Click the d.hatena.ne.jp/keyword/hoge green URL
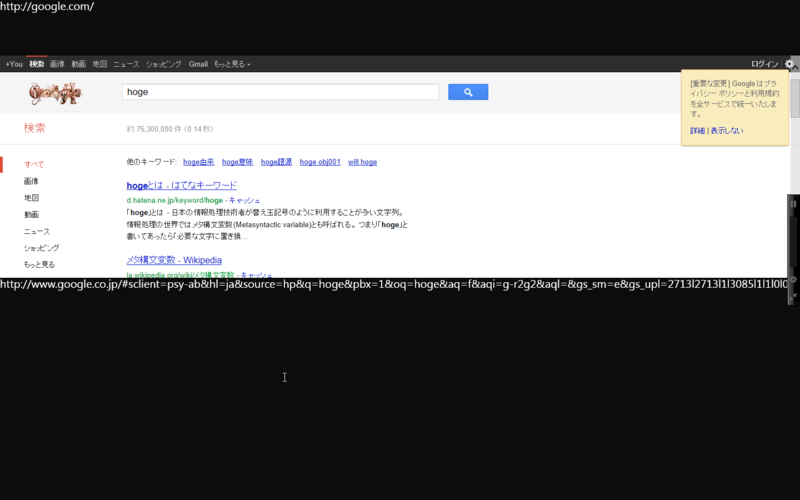Image resolution: width=800 pixels, height=500 pixels. [174, 200]
